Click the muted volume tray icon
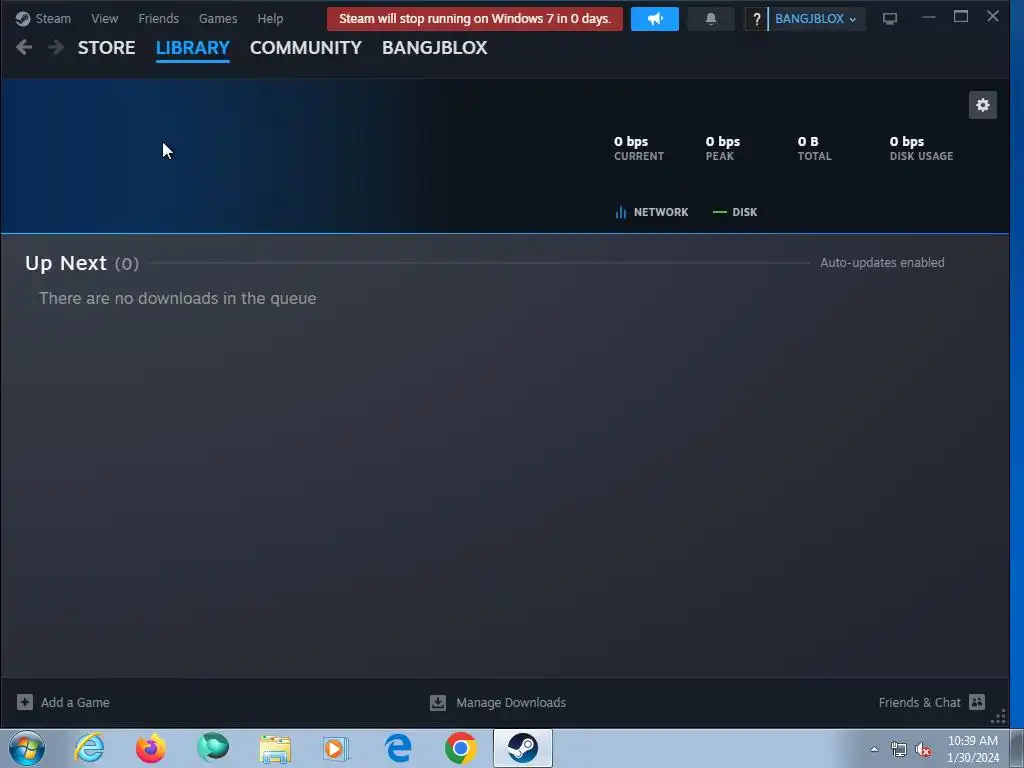Screen dimensions: 1024x768 click(923, 749)
